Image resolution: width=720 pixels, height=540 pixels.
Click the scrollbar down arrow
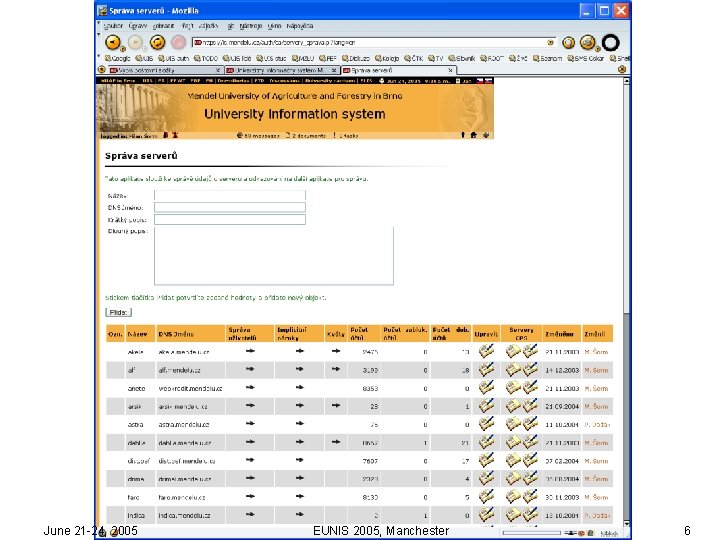click(x=626, y=523)
